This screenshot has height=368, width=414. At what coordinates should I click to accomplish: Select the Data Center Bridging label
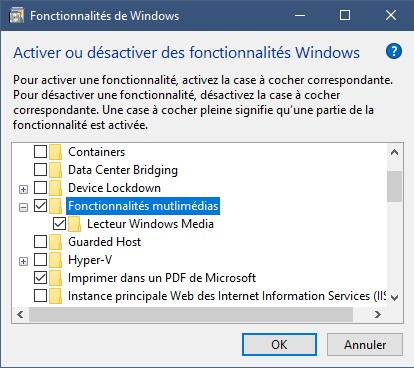[123, 170]
